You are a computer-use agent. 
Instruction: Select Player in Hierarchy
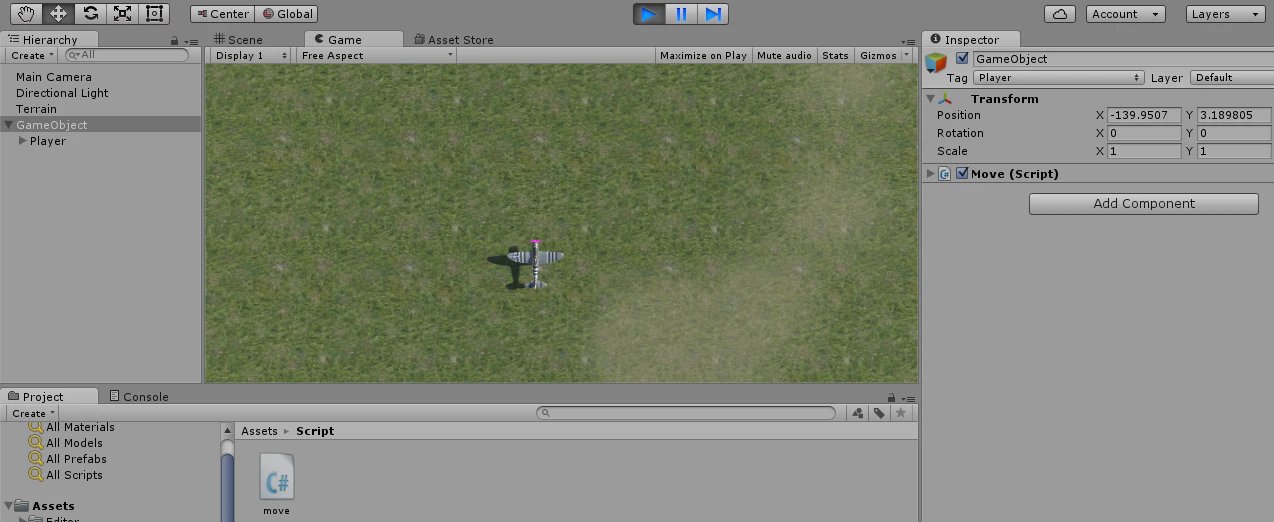pyautogui.click(x=48, y=141)
